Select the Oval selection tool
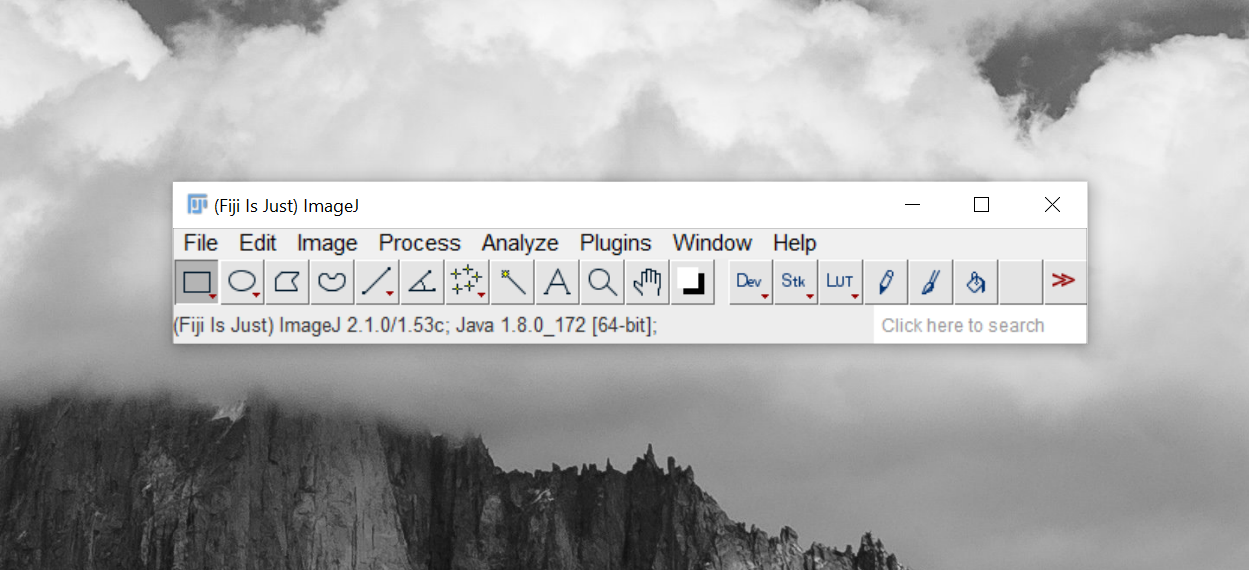The height and width of the screenshot is (570, 1249). tap(242, 282)
